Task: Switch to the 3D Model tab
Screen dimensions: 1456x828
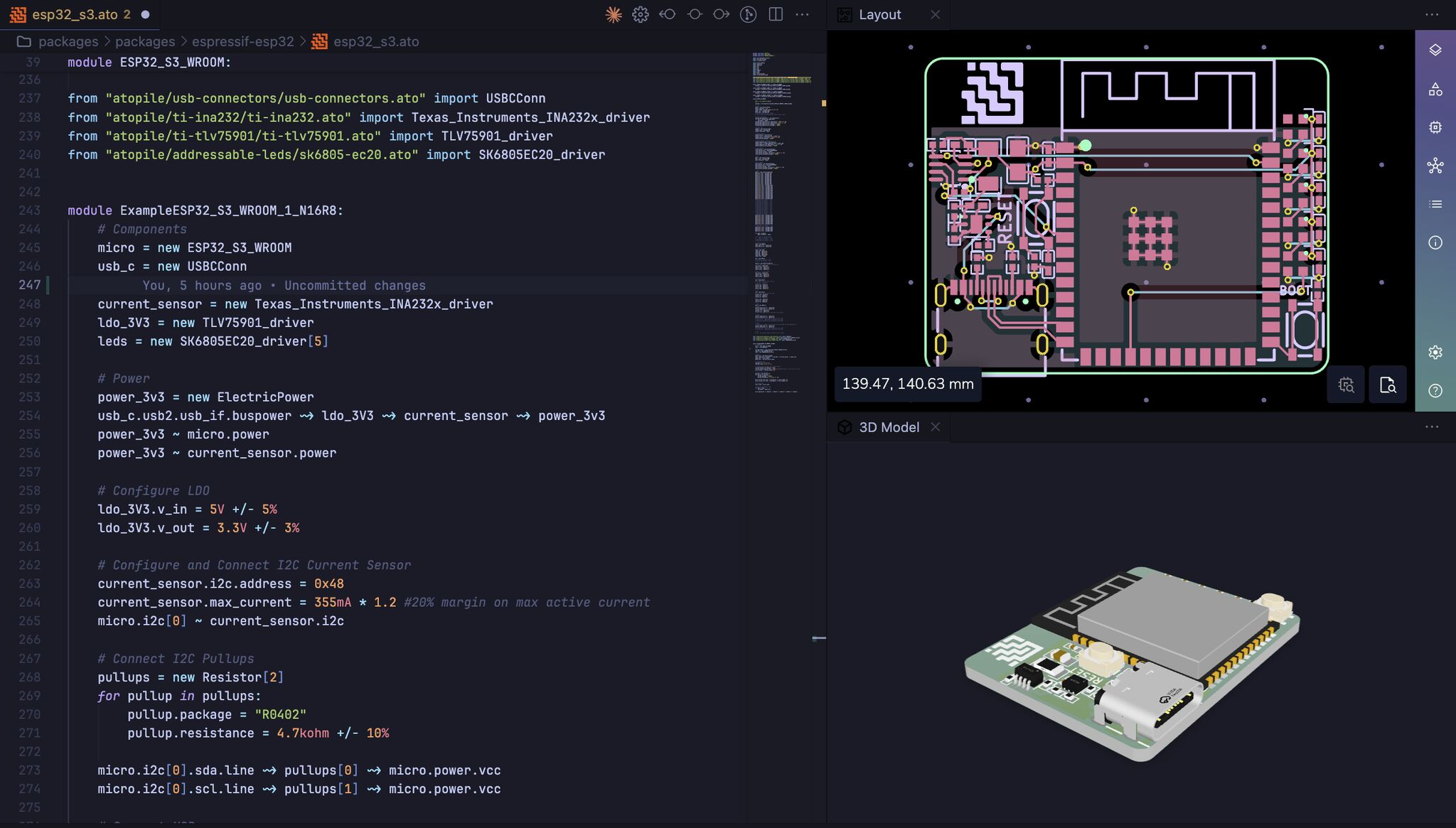Action: click(x=889, y=427)
